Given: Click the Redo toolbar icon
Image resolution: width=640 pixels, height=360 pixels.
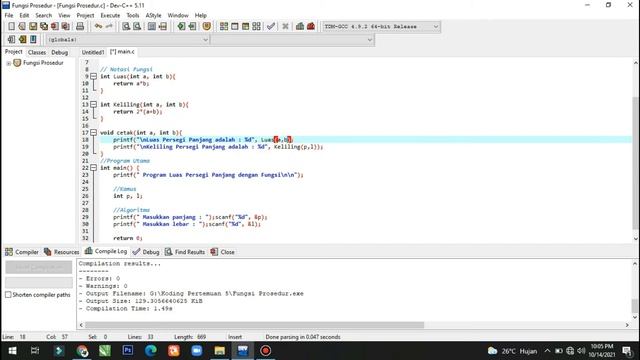Looking at the screenshot, I should pos(109,26).
